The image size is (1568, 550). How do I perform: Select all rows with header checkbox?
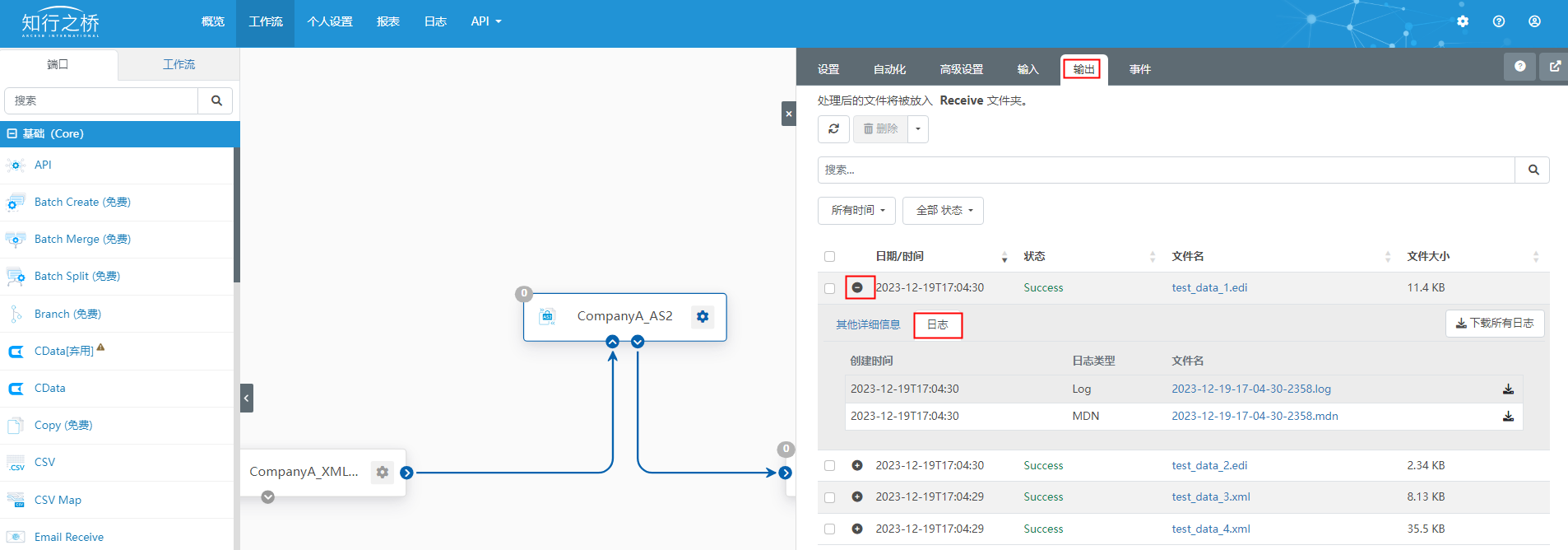829,257
